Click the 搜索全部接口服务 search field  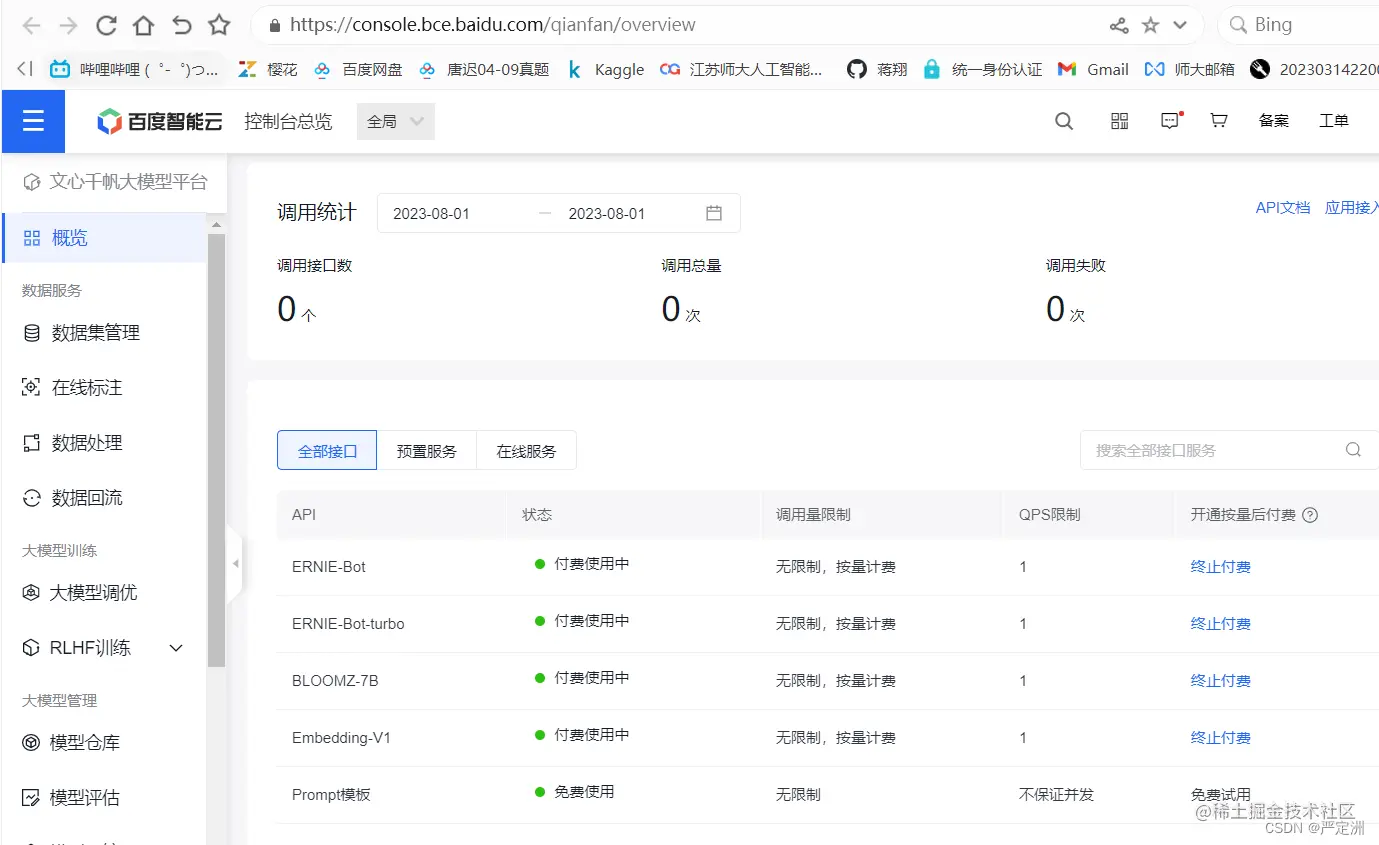[x=1229, y=450]
